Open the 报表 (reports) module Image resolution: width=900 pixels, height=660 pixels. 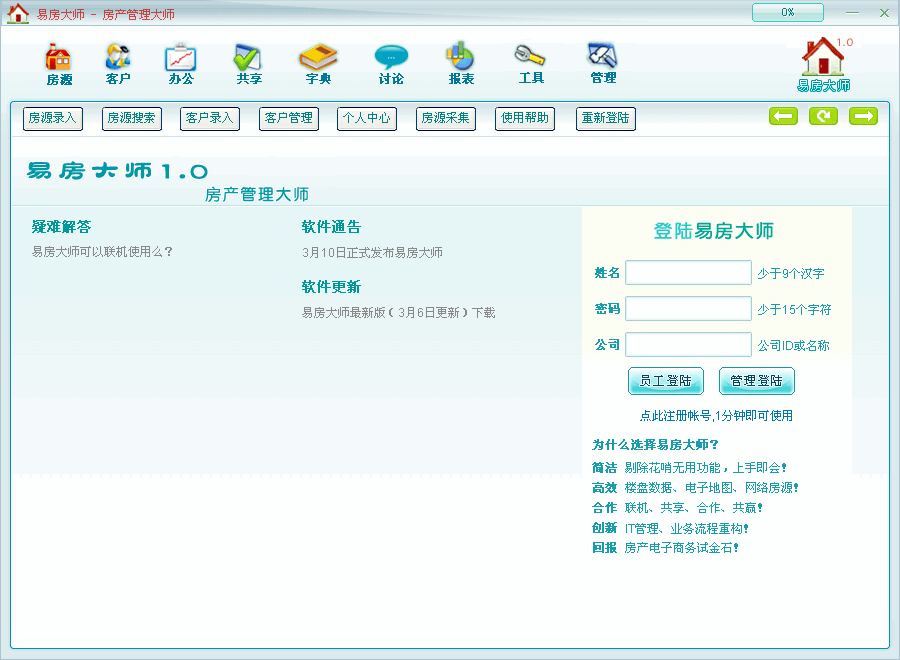coord(460,62)
